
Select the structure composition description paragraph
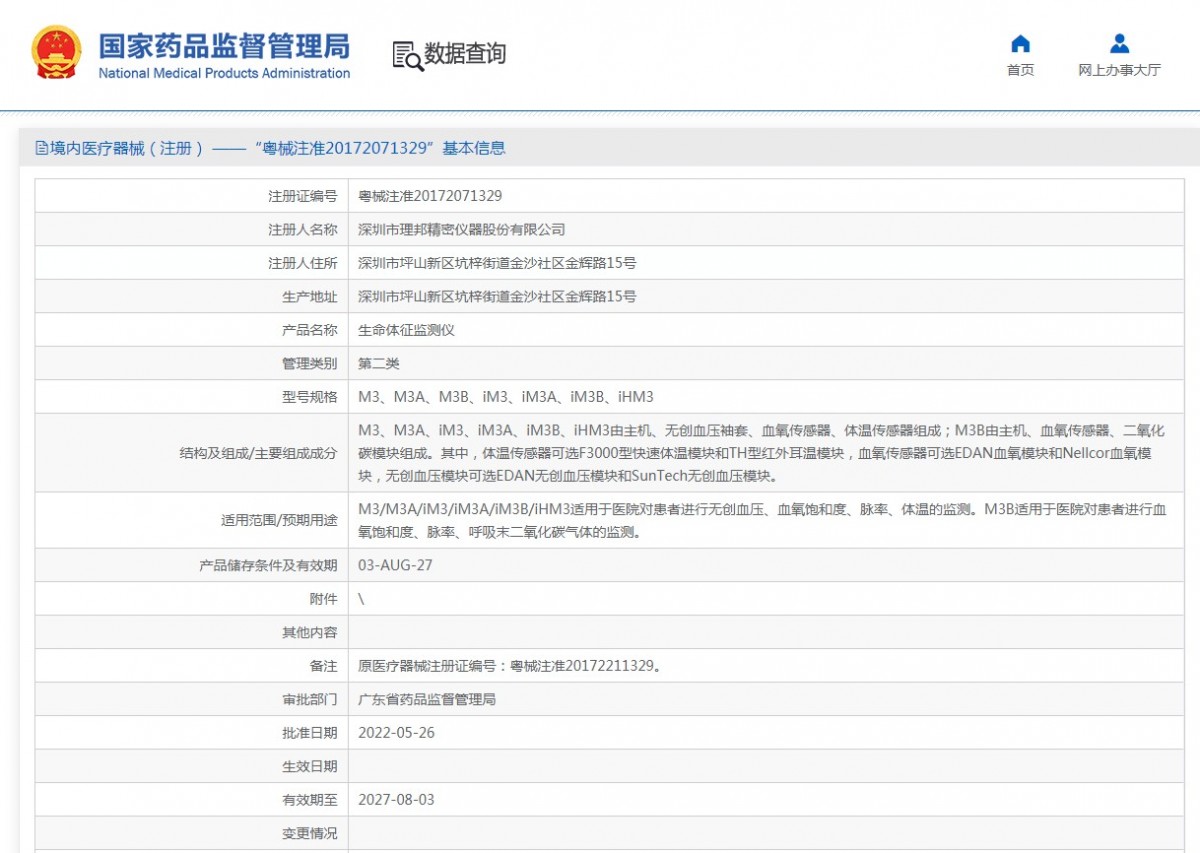pyautogui.click(x=762, y=453)
